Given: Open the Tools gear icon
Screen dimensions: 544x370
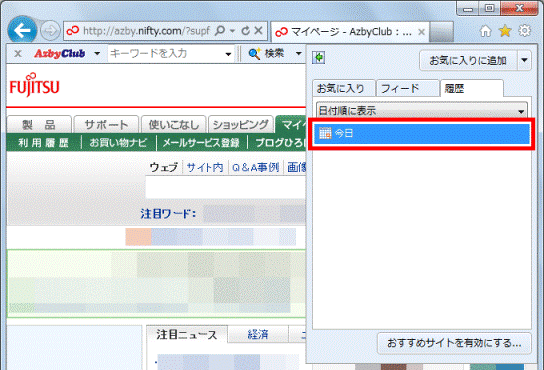Looking at the screenshot, I should [525, 31].
